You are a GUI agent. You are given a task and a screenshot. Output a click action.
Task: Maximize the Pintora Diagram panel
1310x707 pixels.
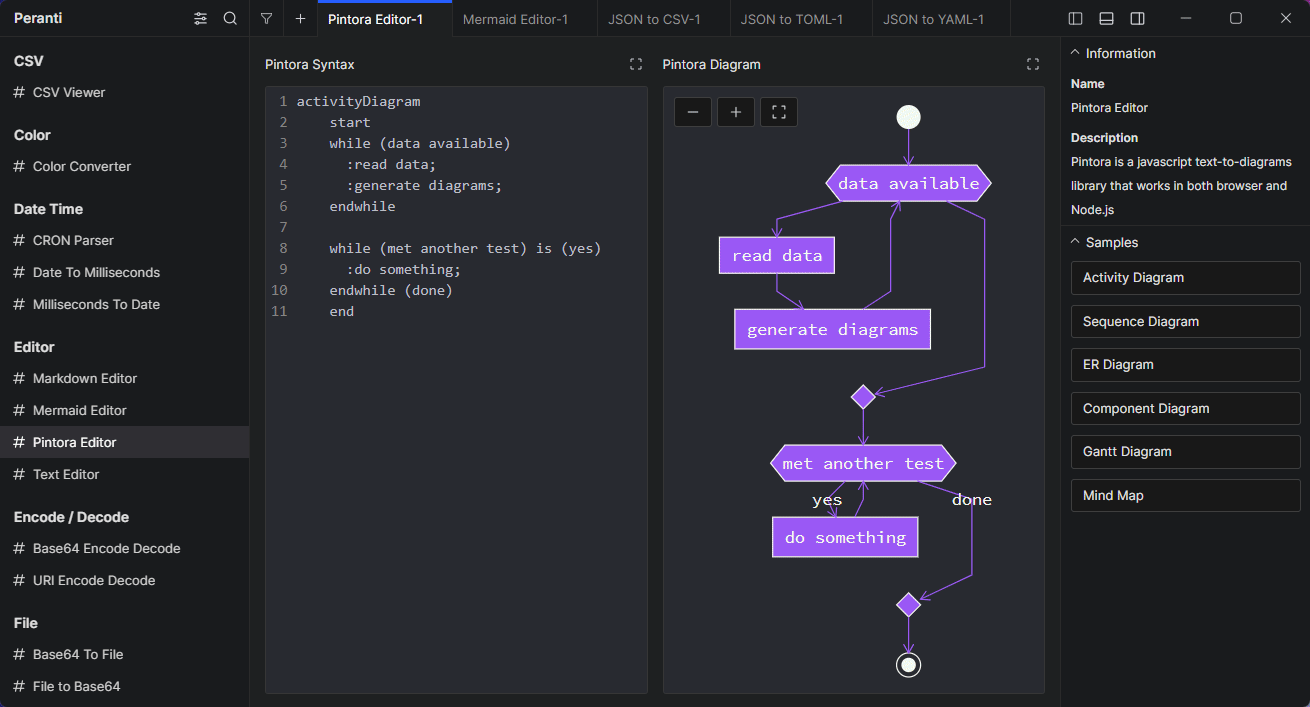pyautogui.click(x=1033, y=64)
